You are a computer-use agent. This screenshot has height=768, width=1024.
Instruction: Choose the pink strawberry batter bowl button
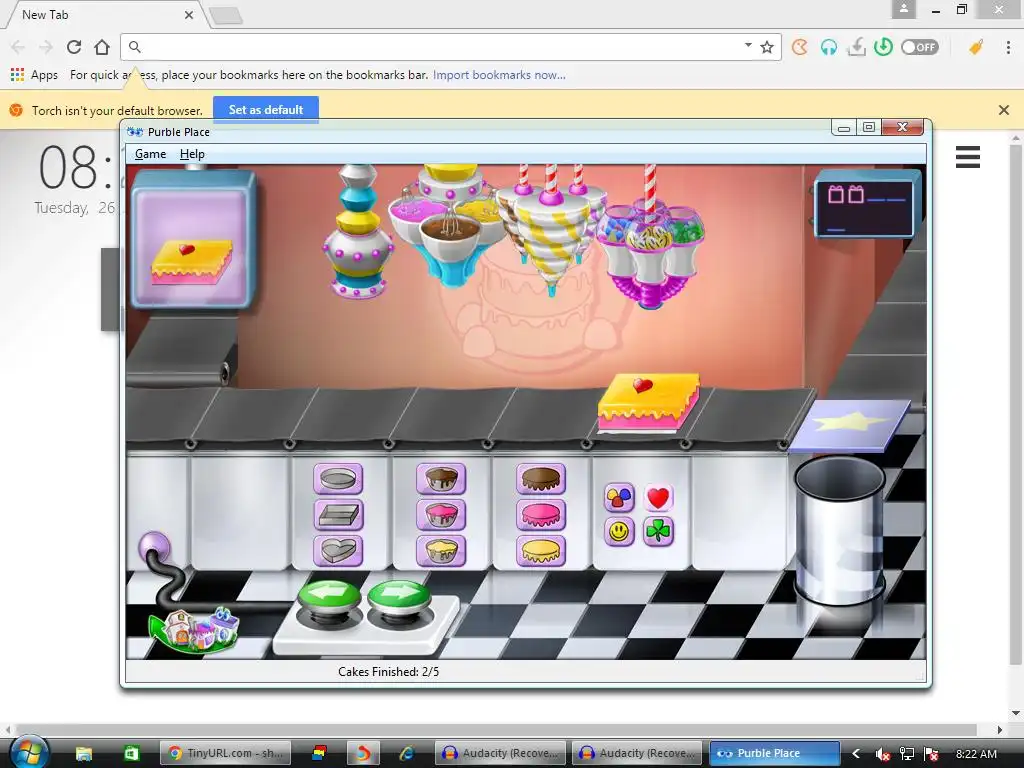[x=441, y=515]
